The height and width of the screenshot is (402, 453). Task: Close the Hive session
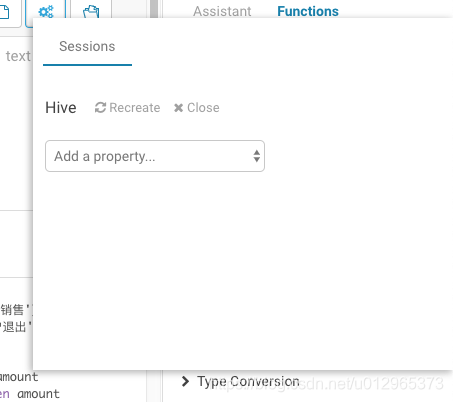197,108
